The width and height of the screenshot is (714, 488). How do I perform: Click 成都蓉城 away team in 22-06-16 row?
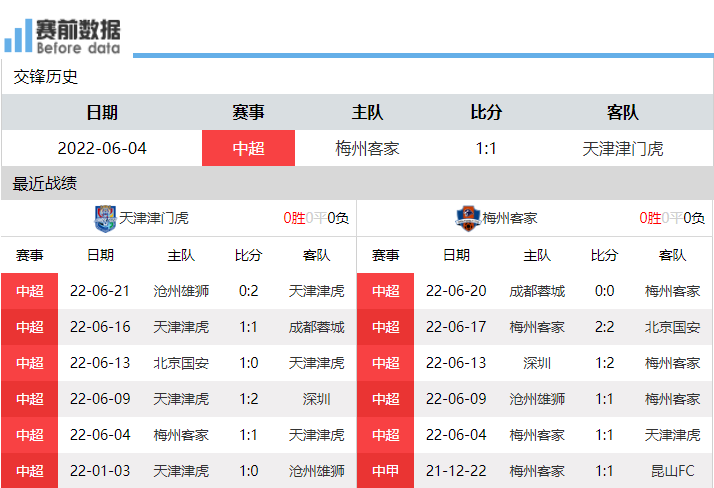pyautogui.click(x=316, y=327)
